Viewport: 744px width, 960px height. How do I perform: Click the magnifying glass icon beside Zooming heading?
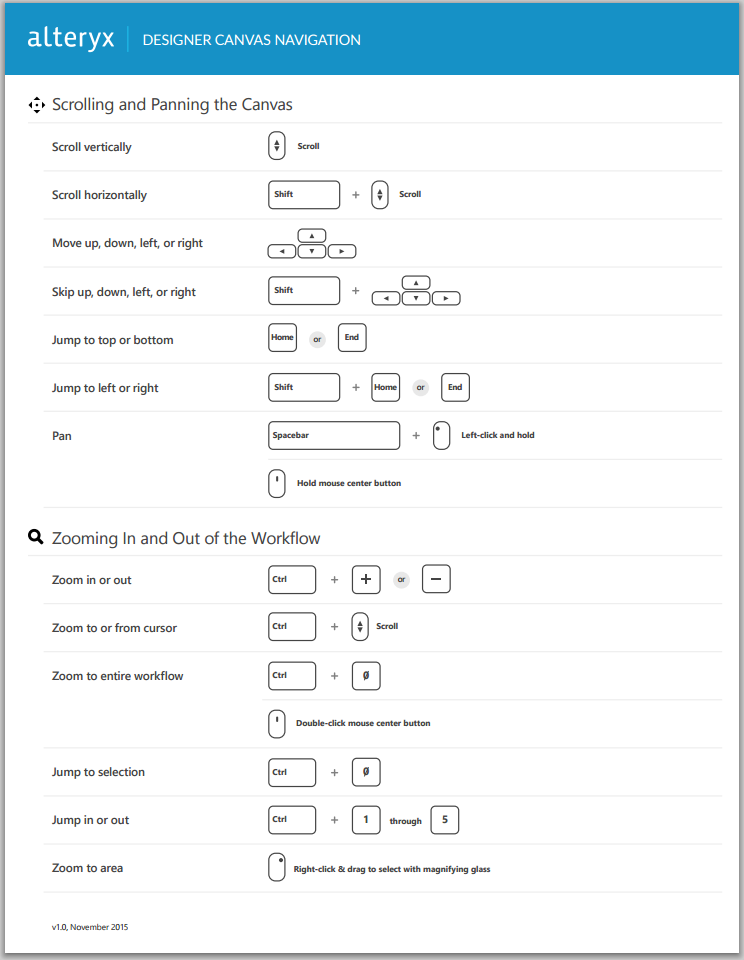tap(36, 538)
